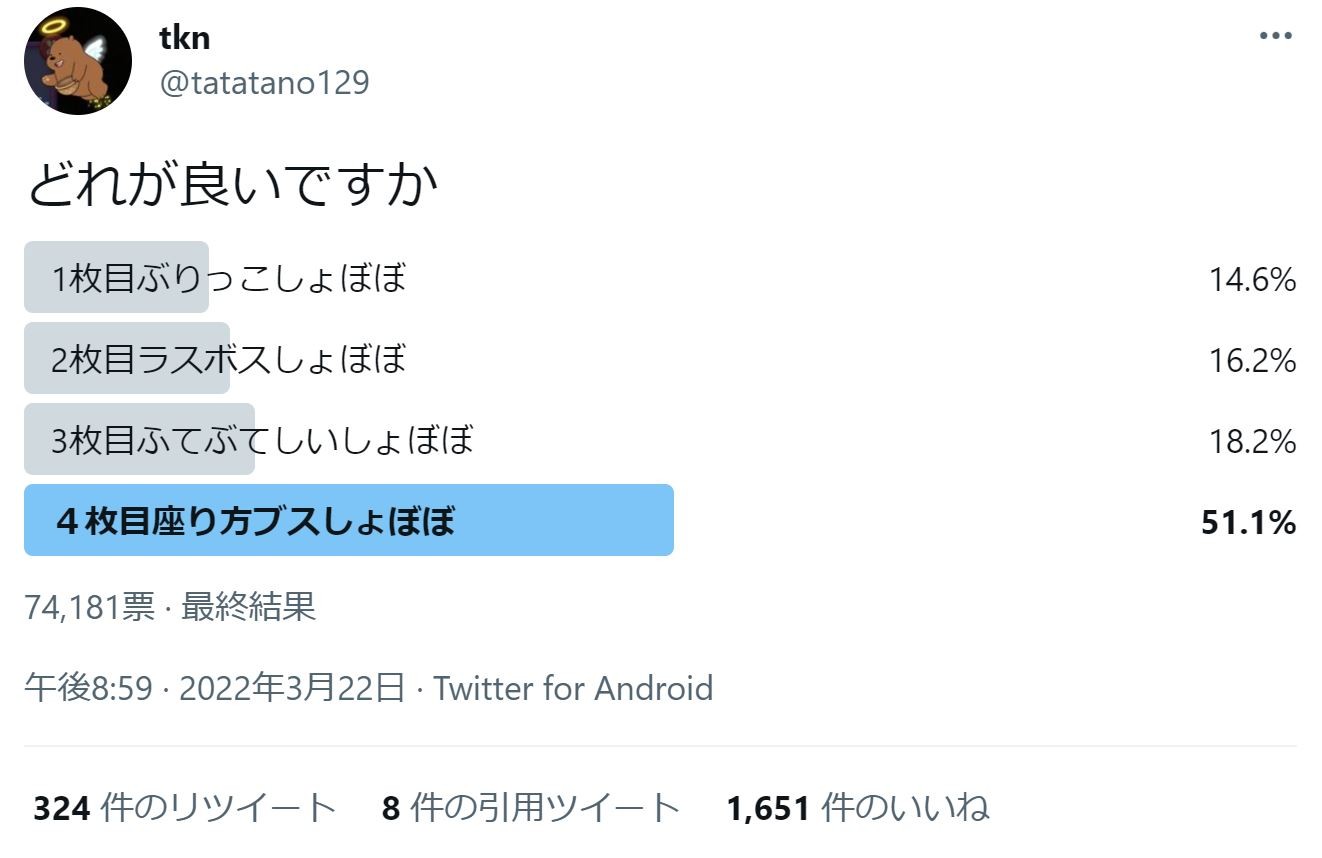This screenshot has width=1322, height=858.
Task: Open the 午後8:59 tweet timestamp link
Action: (88, 688)
